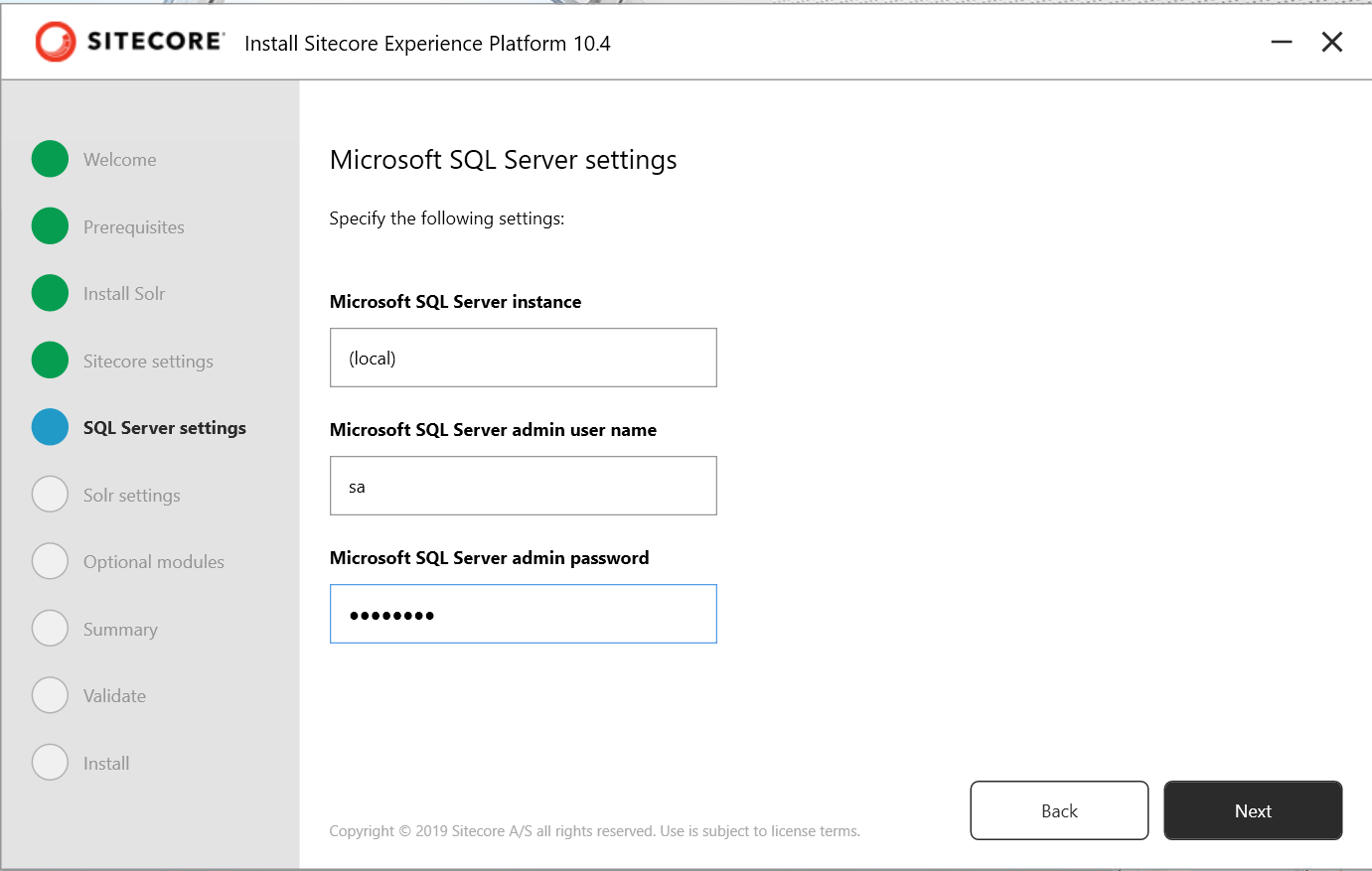Select the Sitecore settings step label
Image resolution: width=1372 pixels, height=871 pixels.
click(x=148, y=362)
